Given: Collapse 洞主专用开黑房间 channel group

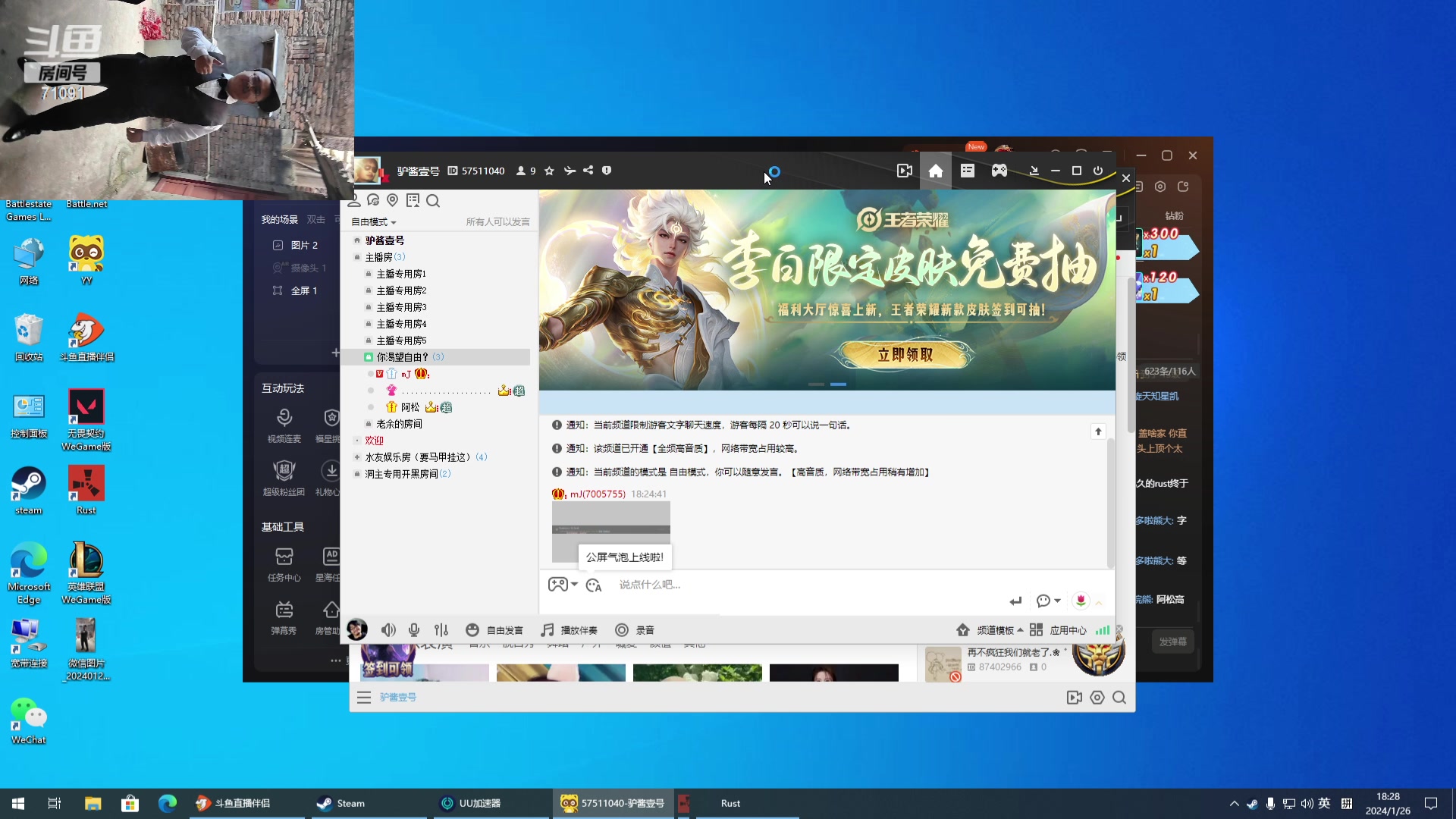Looking at the screenshot, I should click(357, 474).
